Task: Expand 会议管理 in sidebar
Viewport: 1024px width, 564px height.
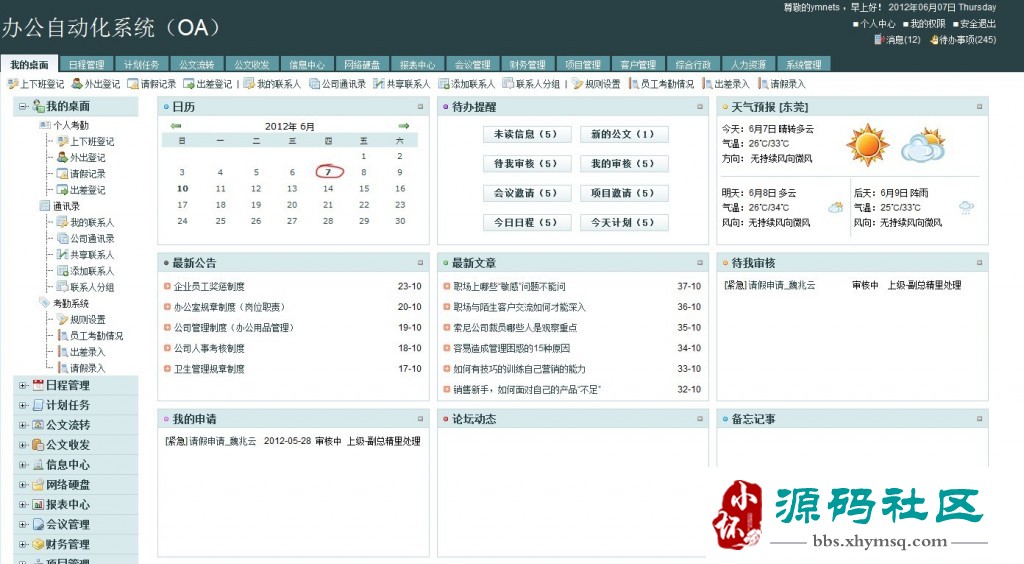Action: click(x=23, y=524)
